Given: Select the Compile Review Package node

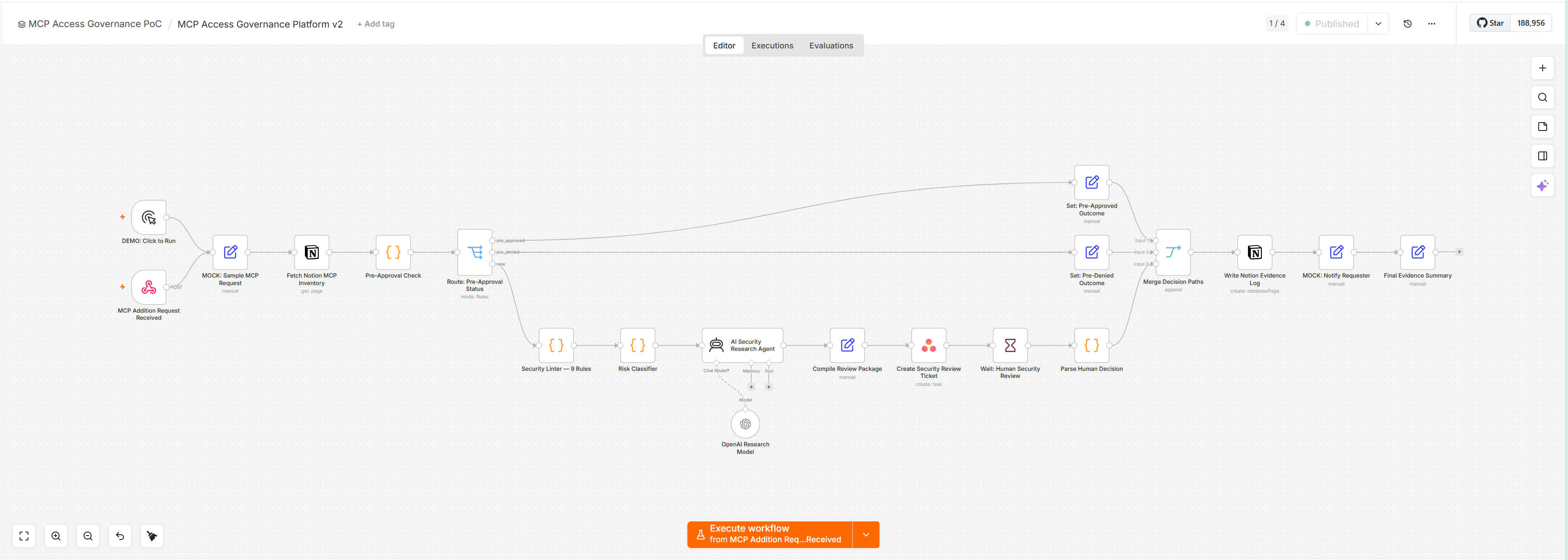Looking at the screenshot, I should point(847,346).
